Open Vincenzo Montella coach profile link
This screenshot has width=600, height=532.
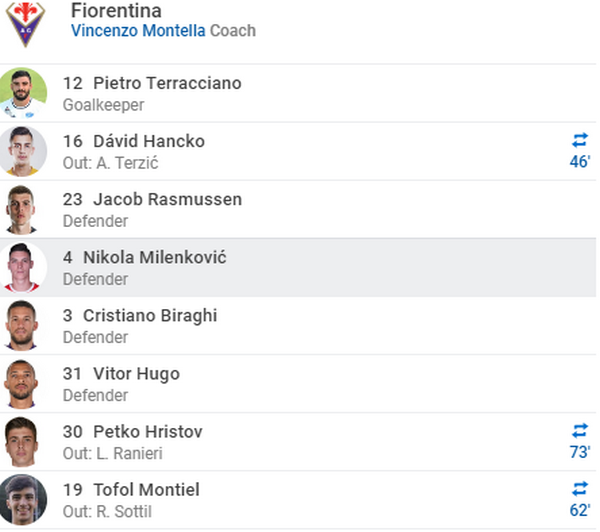(x=138, y=30)
